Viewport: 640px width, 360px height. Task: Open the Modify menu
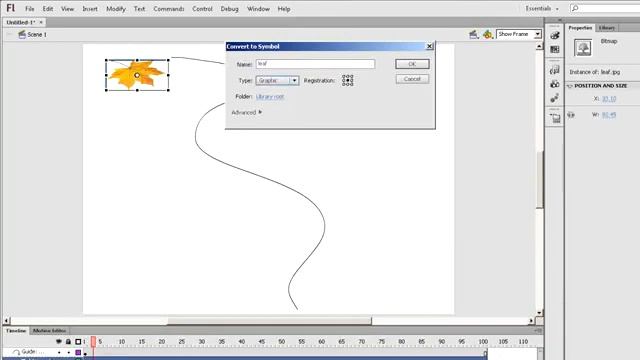click(x=116, y=9)
